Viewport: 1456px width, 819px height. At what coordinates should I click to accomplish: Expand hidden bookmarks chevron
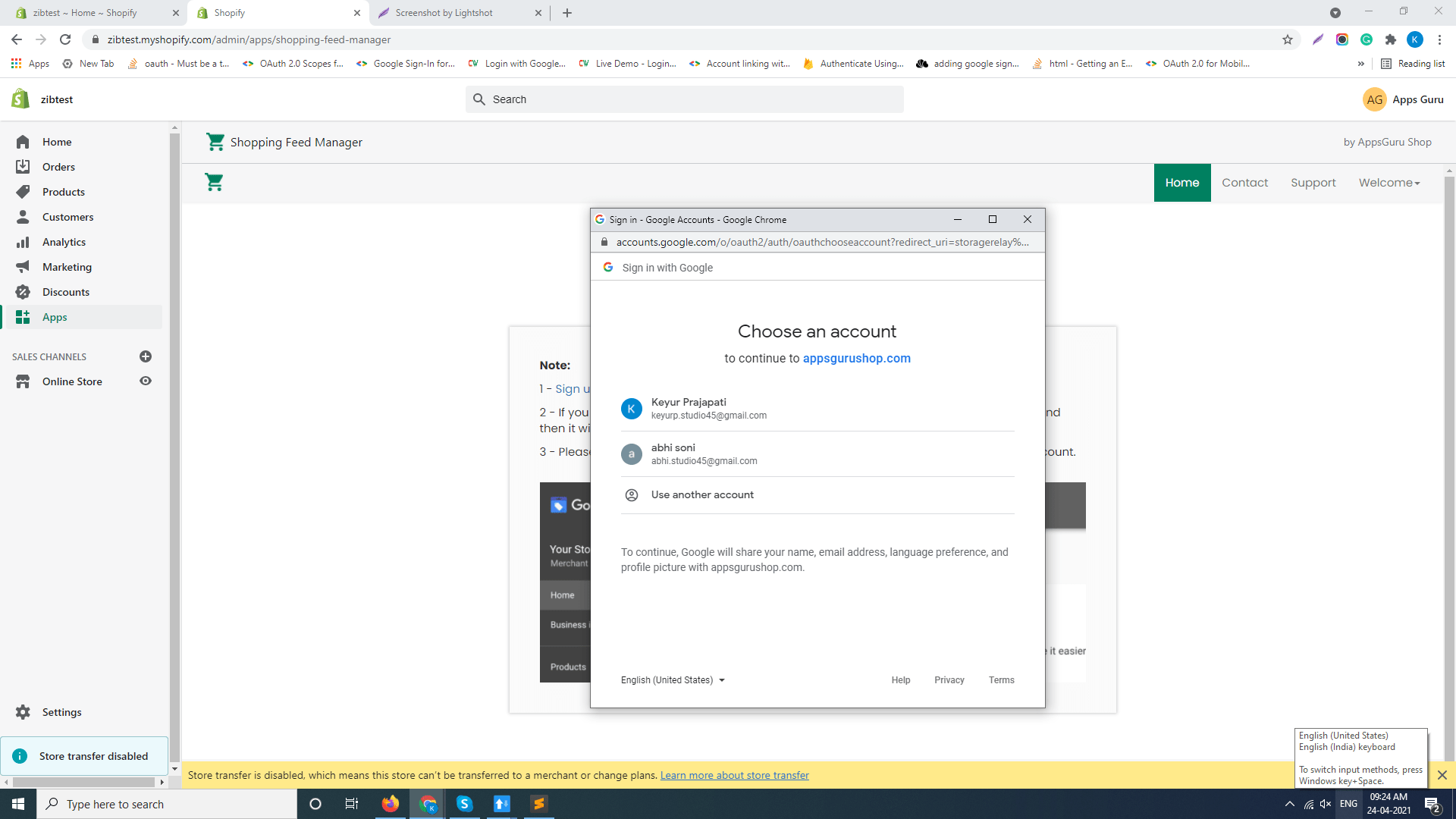point(1361,64)
